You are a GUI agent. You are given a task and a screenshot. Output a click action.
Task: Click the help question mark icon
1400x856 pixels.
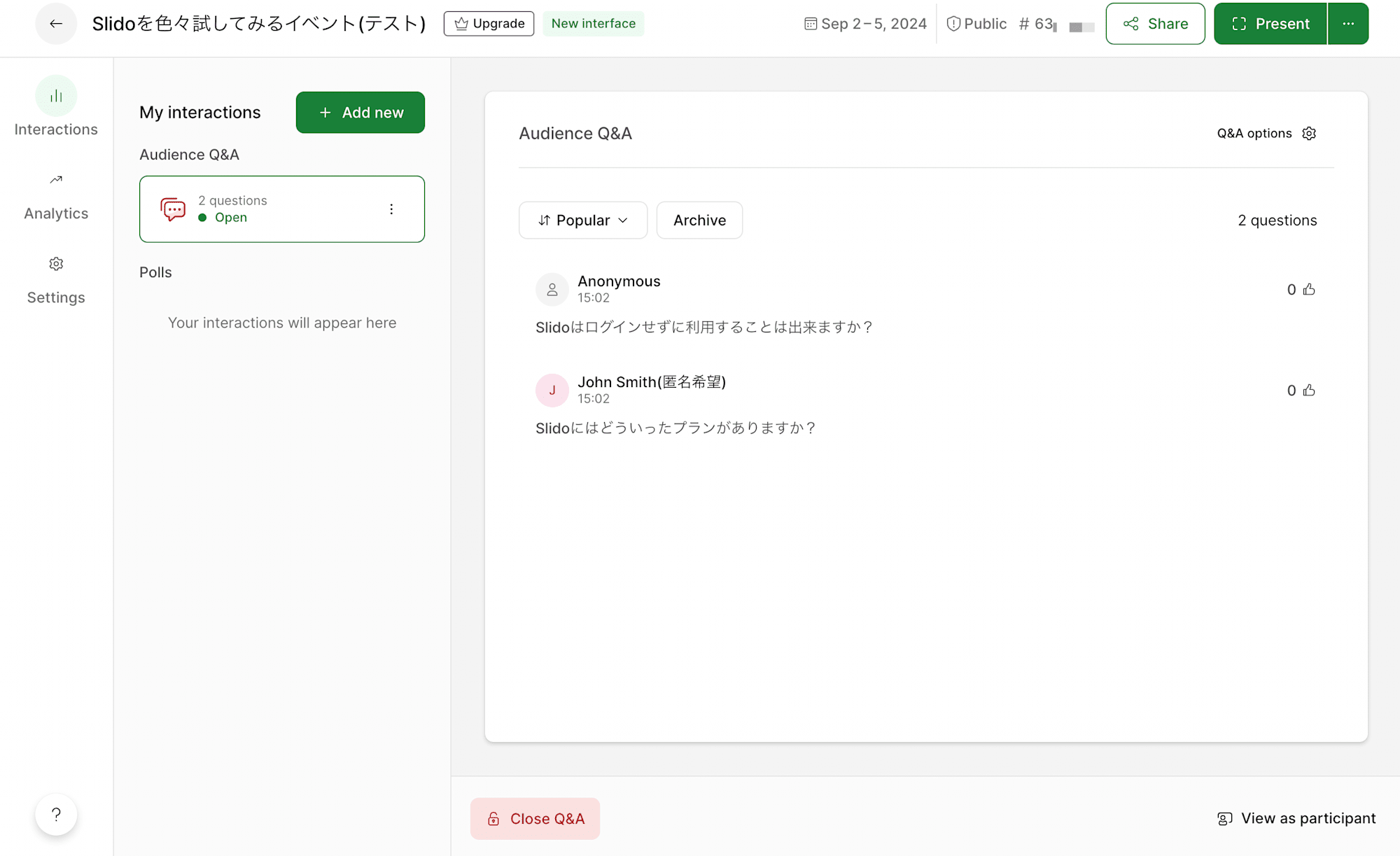point(55,815)
